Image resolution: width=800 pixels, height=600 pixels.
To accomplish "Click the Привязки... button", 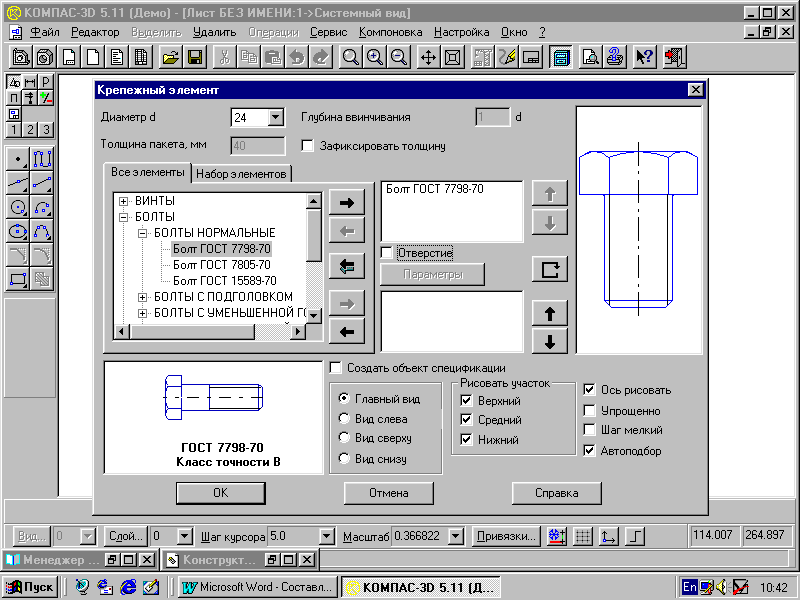I will 506,536.
